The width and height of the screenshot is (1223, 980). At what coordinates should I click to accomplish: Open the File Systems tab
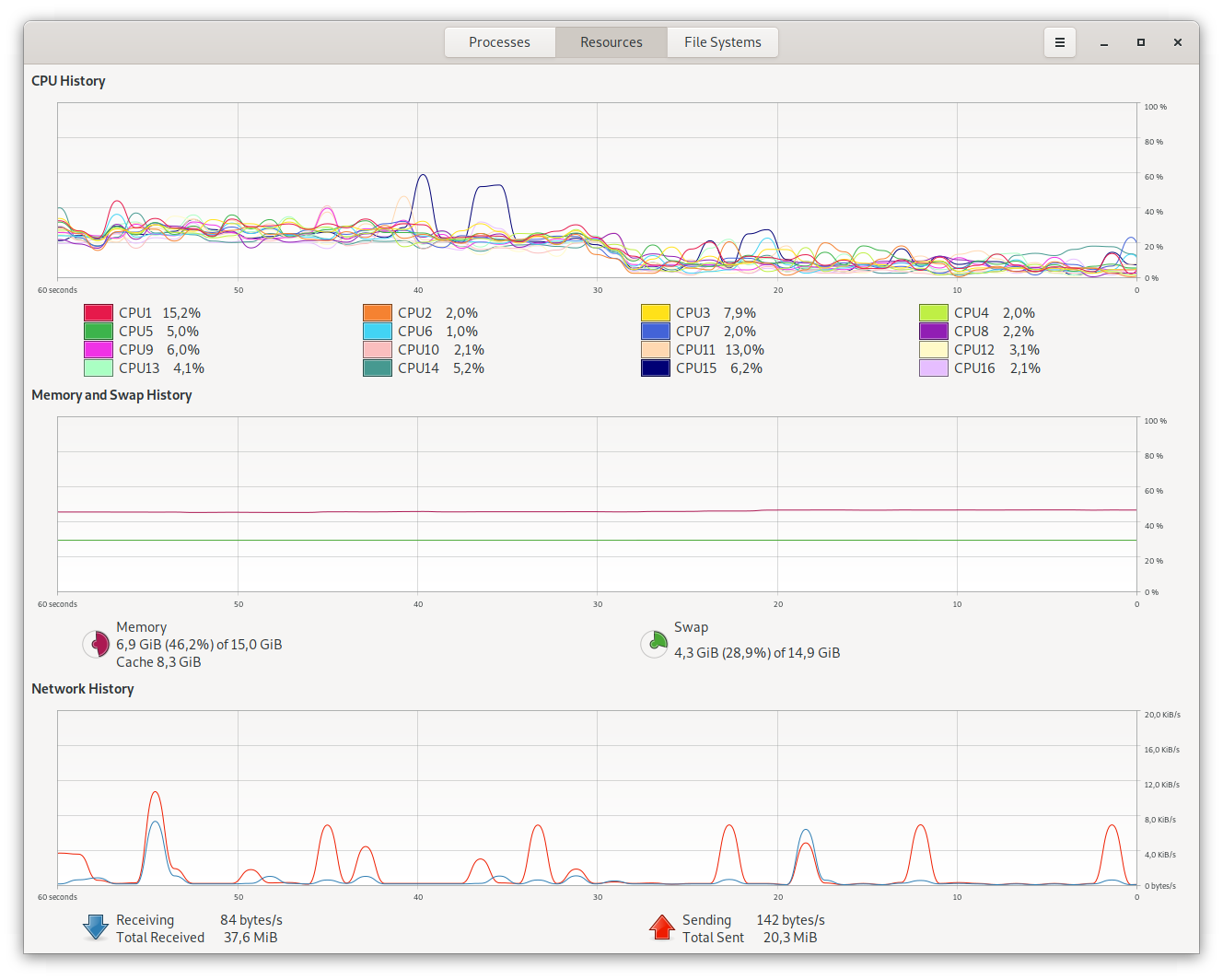pos(723,42)
